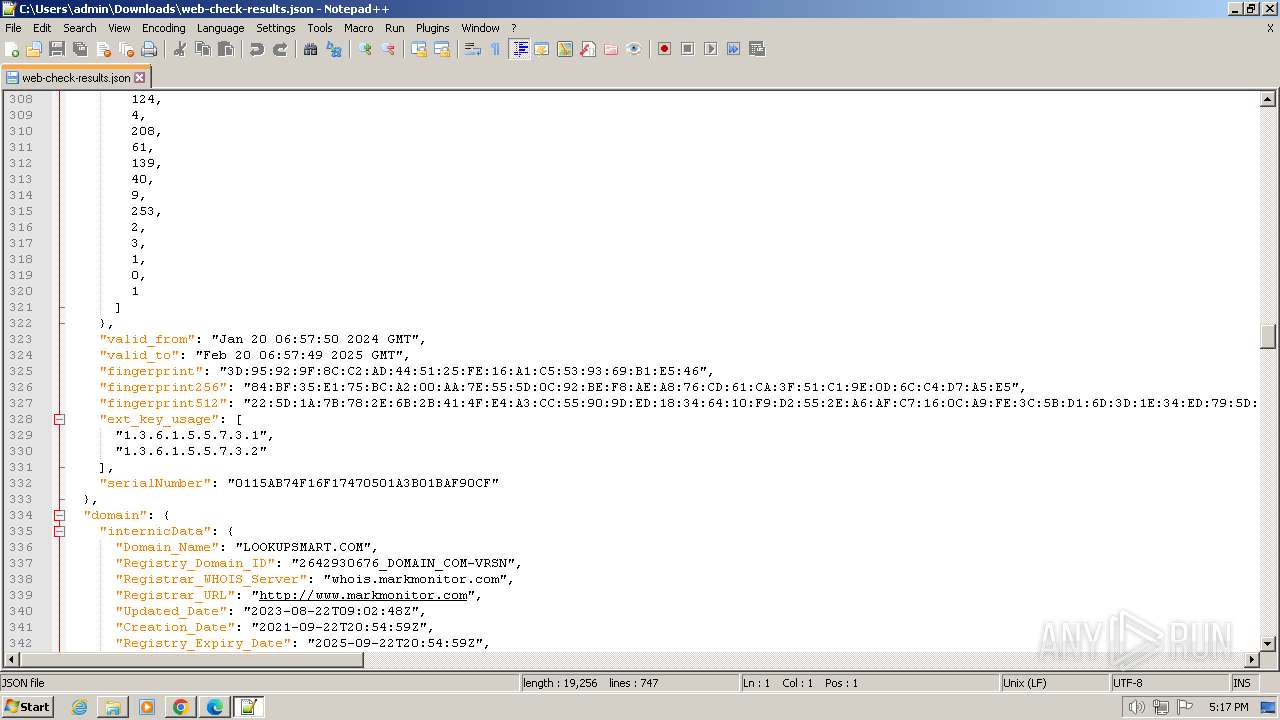The width and height of the screenshot is (1280, 720).
Task: Click the horizontal scrollbar left arrow
Action: (x=11, y=660)
